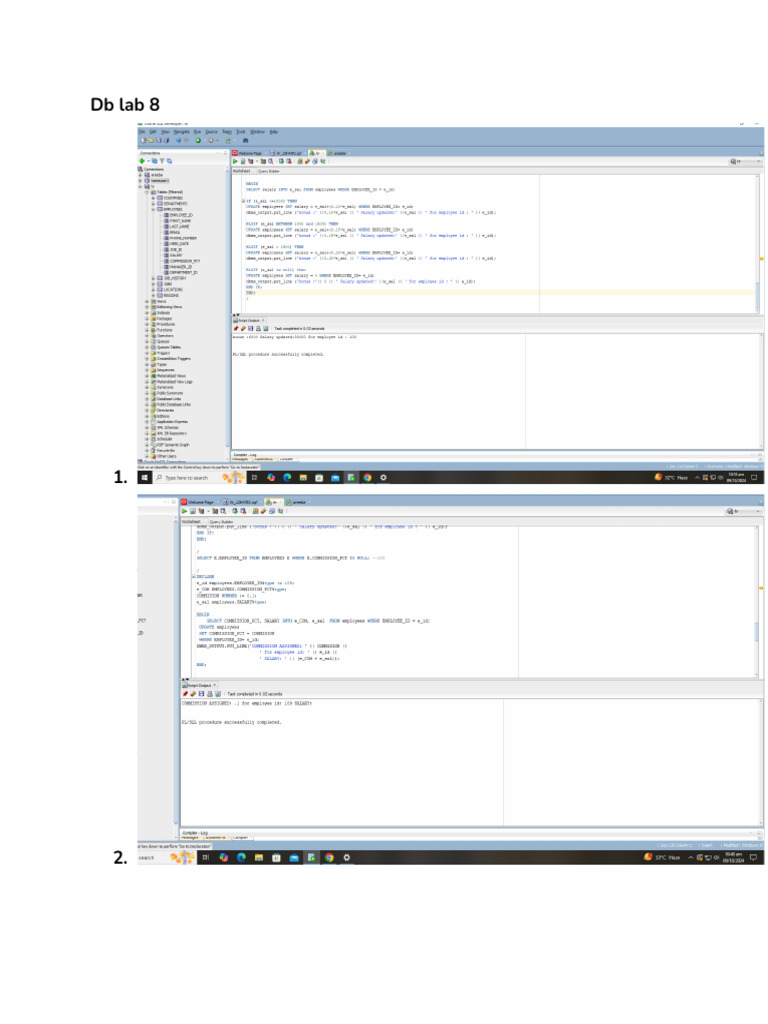Expand the Procedures node in the connections tree
Viewport: 768px width, 1024px height.
[x=146, y=324]
